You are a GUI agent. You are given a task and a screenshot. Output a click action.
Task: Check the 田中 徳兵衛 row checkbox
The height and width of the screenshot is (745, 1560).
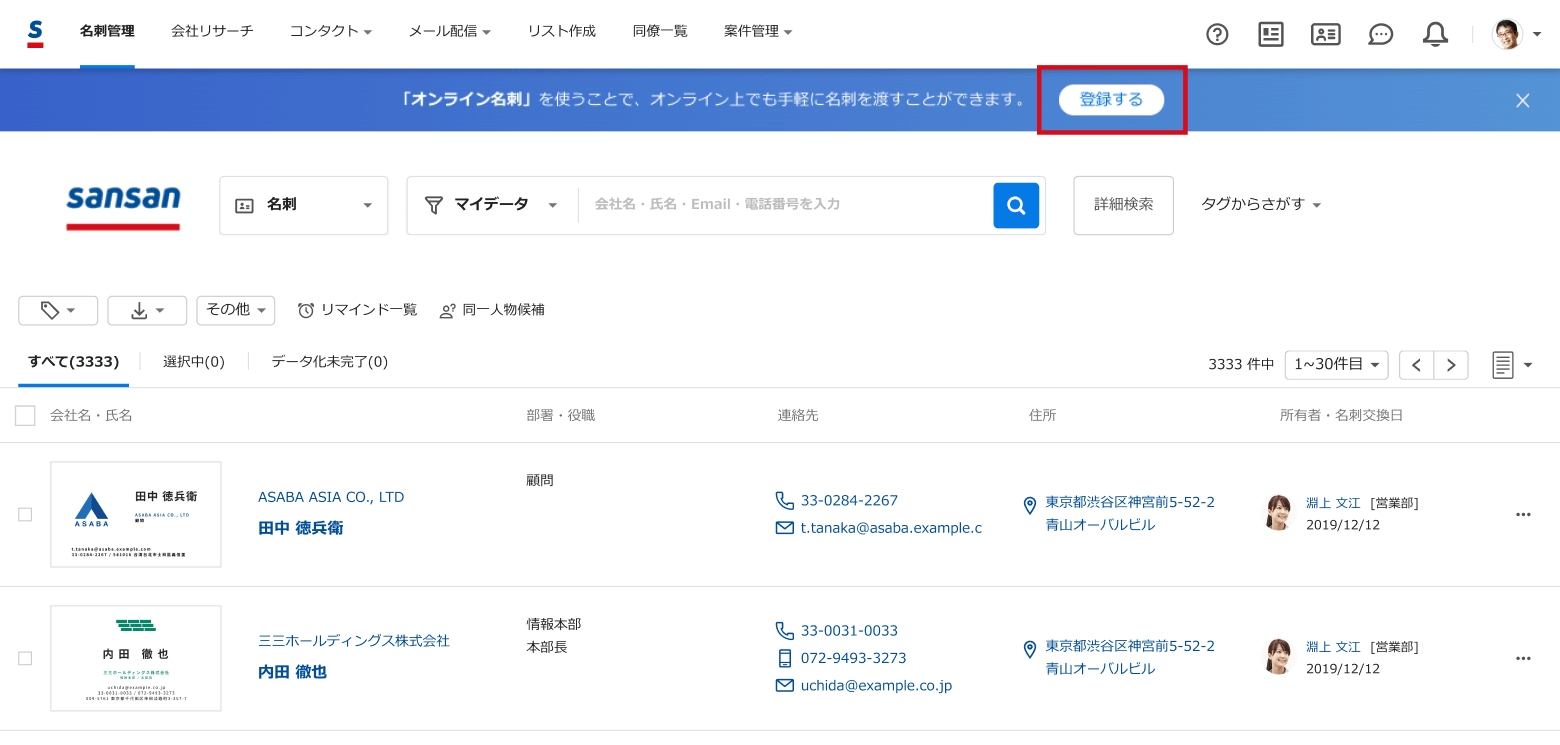25,515
